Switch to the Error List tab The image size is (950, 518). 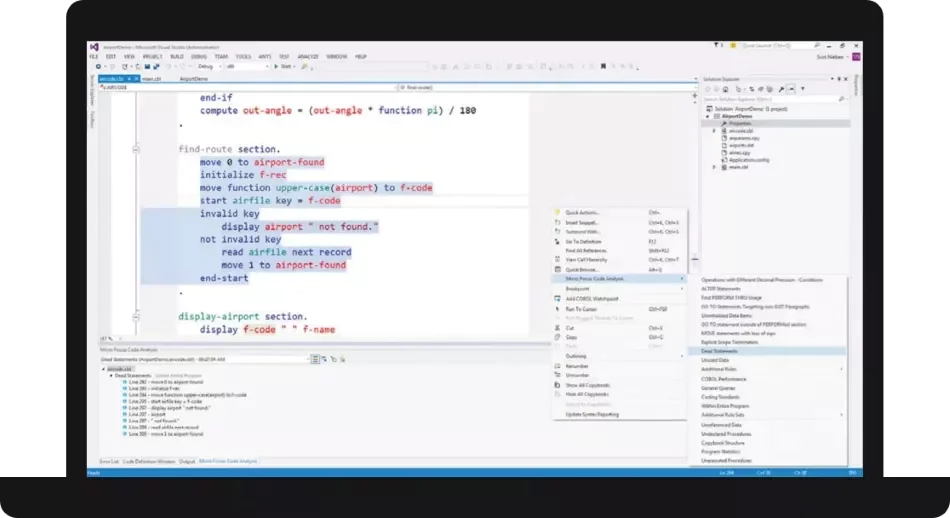[109, 461]
